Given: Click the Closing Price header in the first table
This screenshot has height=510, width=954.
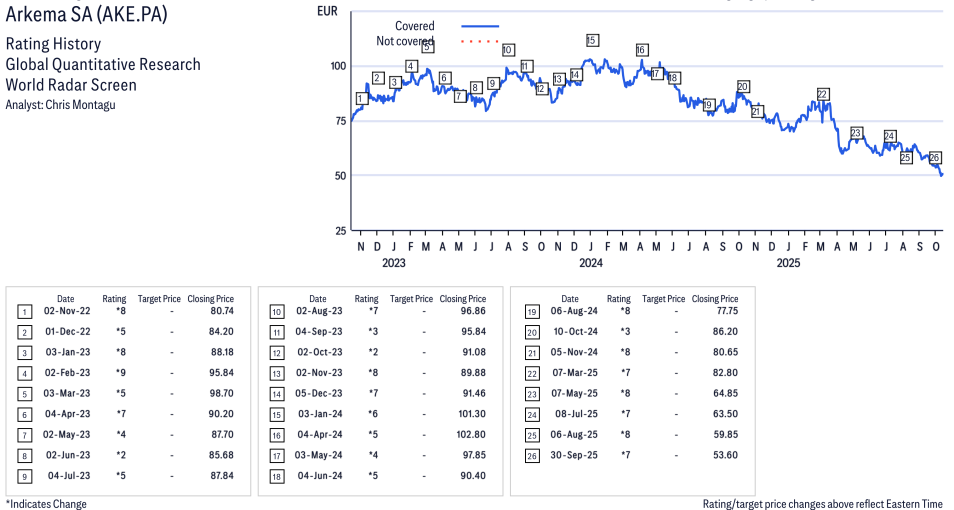Looking at the screenshot, I should point(210,299).
